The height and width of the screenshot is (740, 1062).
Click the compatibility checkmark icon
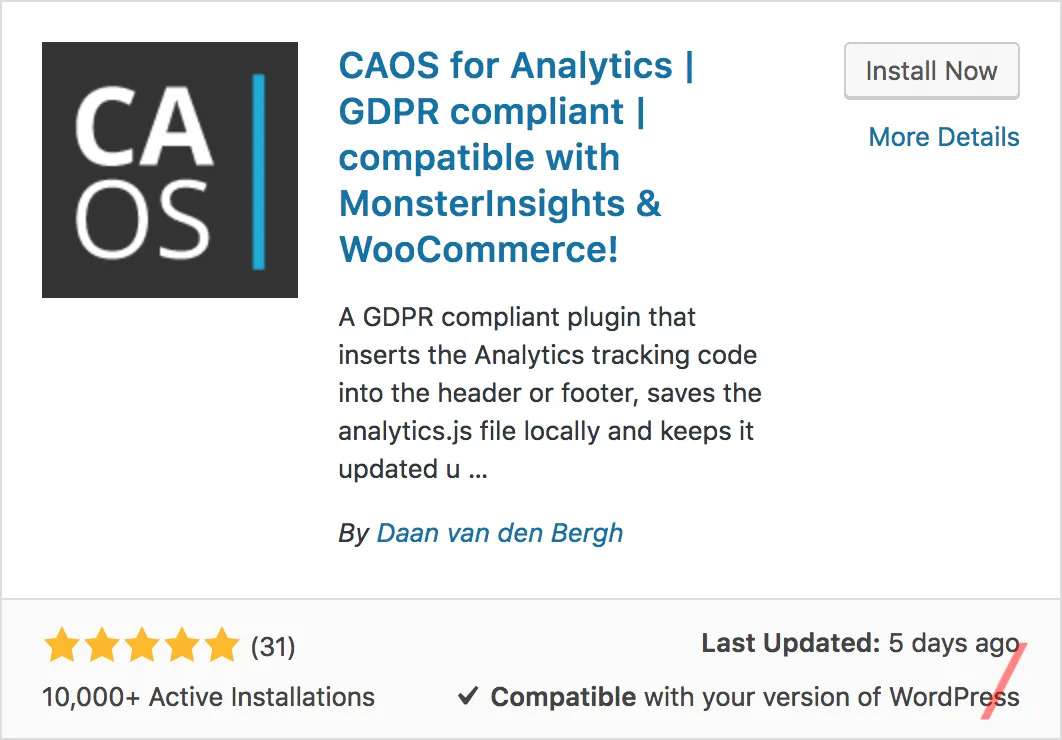point(469,696)
